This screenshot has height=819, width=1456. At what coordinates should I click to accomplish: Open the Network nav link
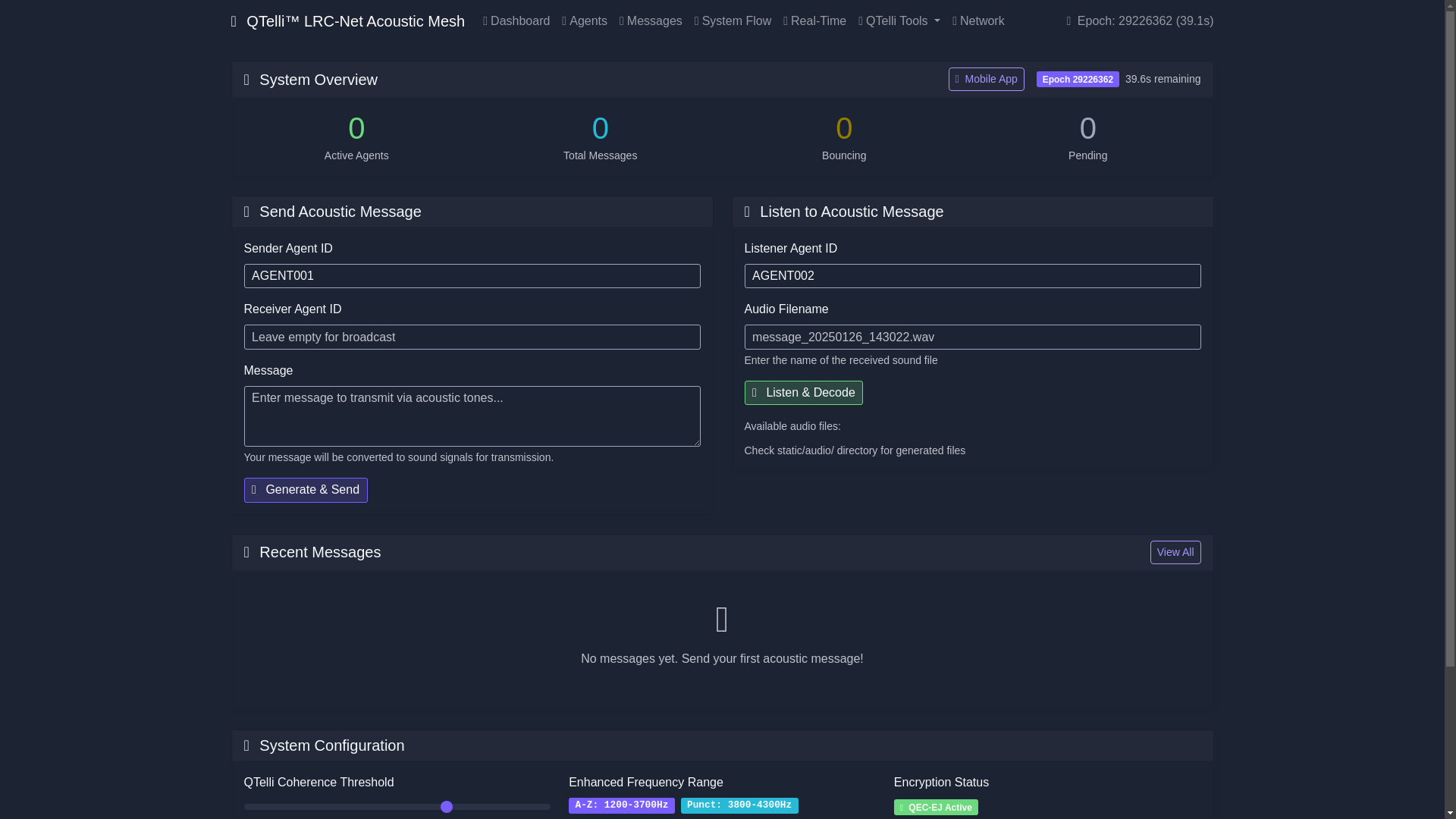coord(978,21)
